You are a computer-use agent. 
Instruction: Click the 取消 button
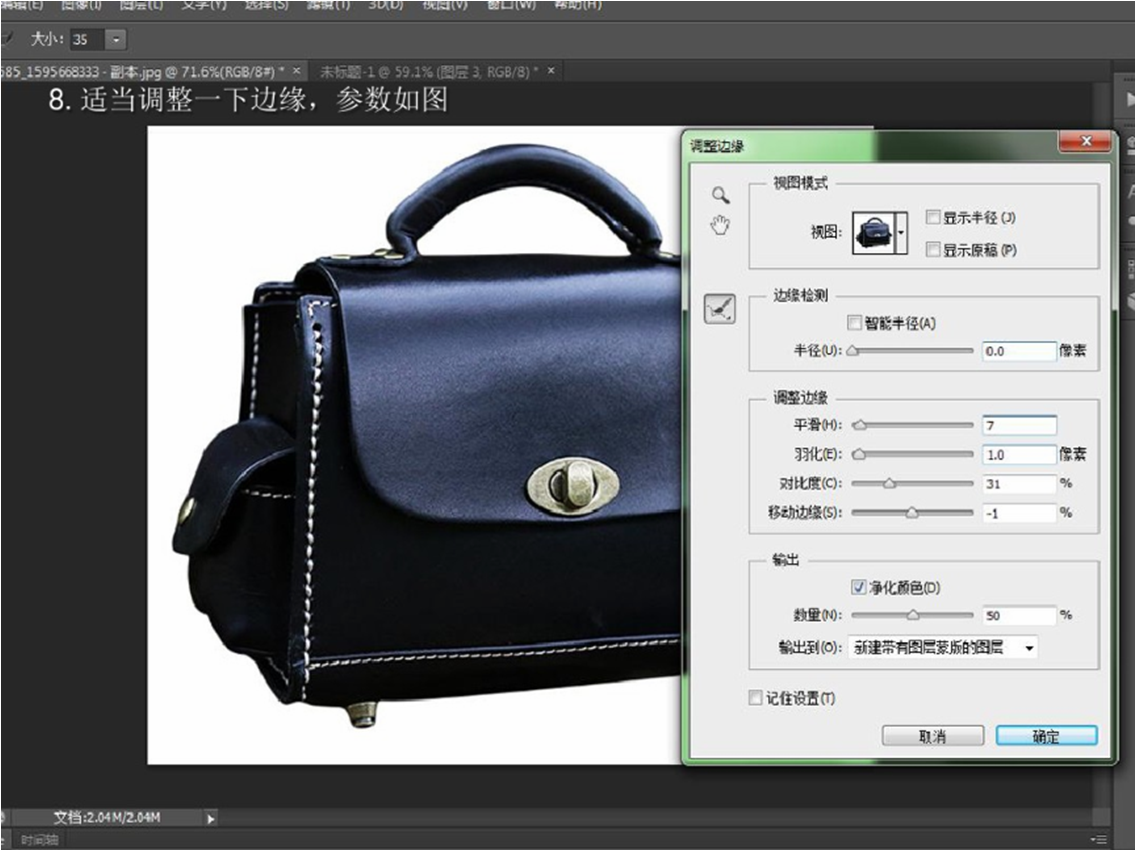[x=931, y=736]
